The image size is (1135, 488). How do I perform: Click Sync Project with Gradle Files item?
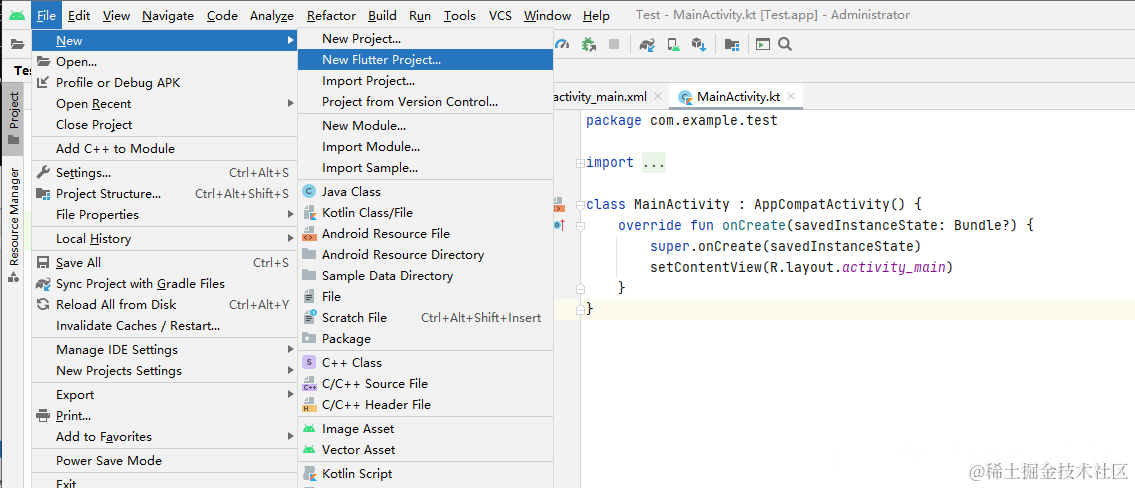coord(164,284)
